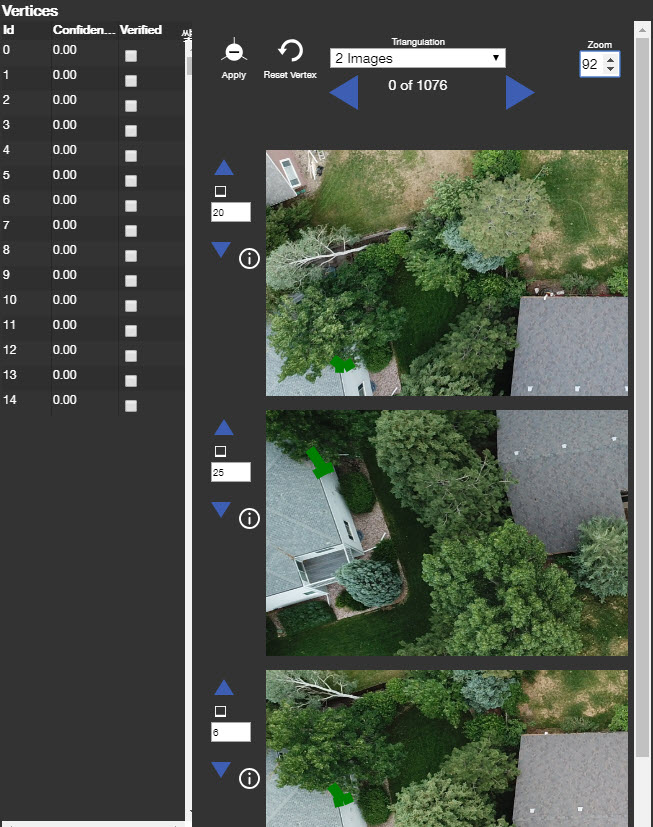Go to previous vertex with left arrow

click(x=344, y=92)
